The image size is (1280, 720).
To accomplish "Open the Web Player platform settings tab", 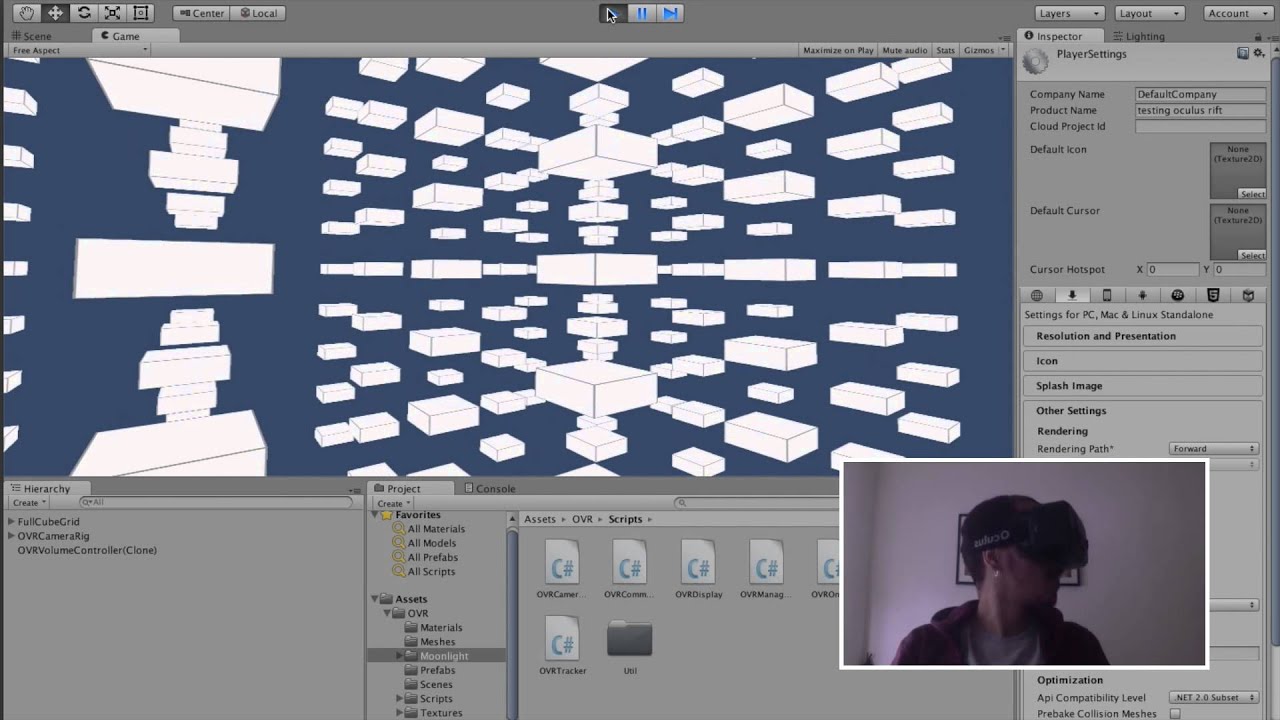I will coord(1037,295).
